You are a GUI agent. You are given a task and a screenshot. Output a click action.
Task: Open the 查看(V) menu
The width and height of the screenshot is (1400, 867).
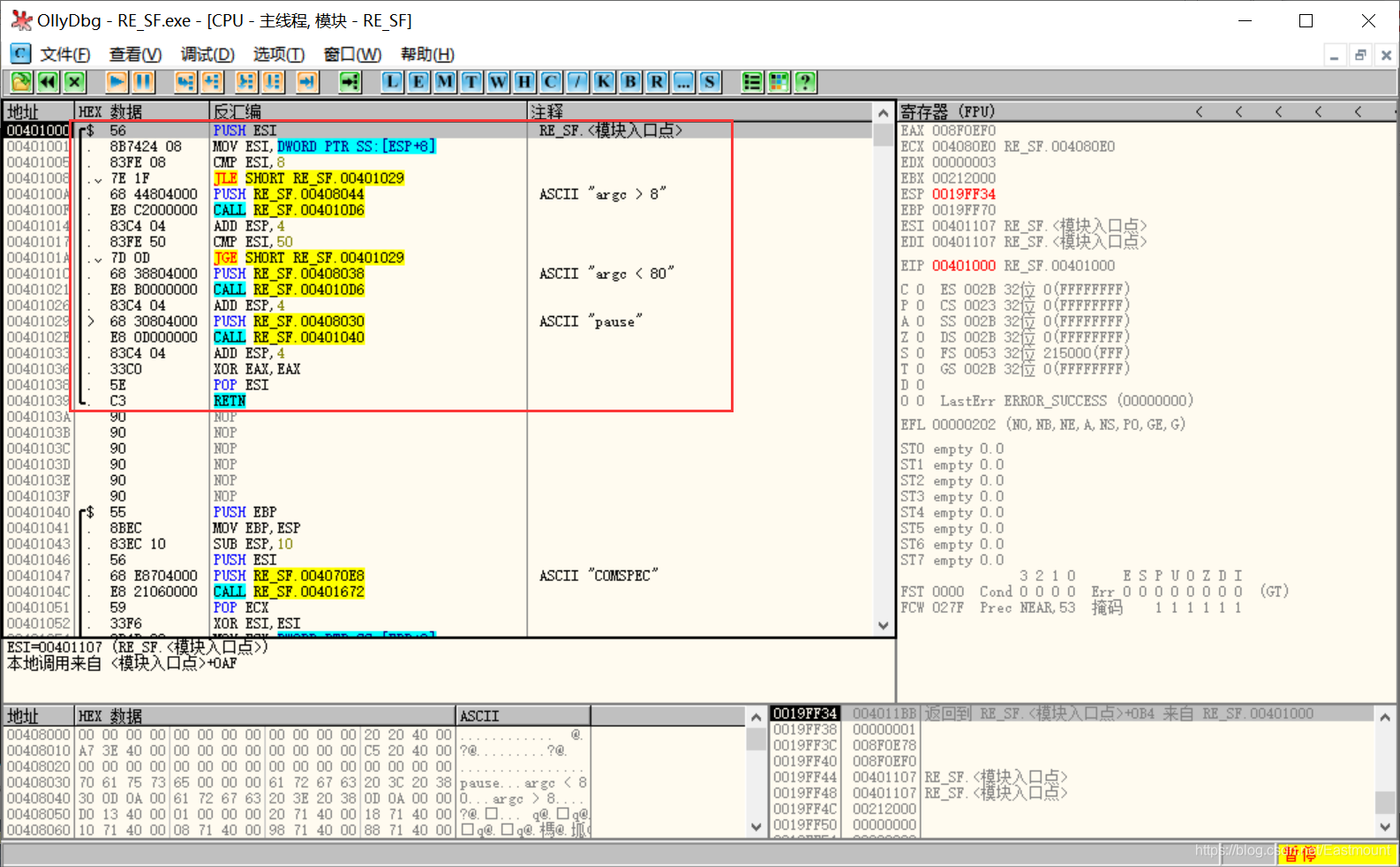click(135, 55)
